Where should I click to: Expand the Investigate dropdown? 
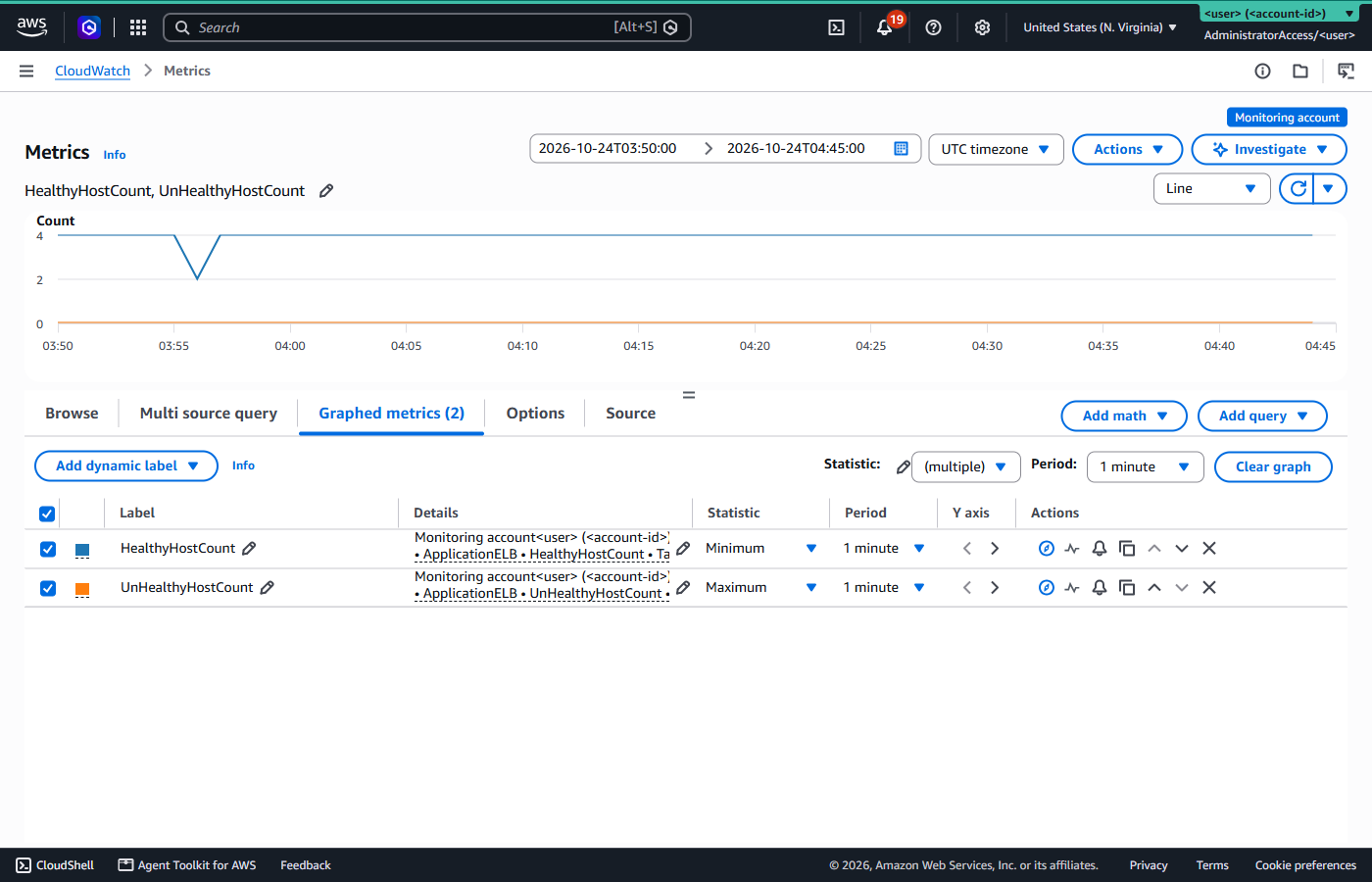pyautogui.click(x=1269, y=149)
